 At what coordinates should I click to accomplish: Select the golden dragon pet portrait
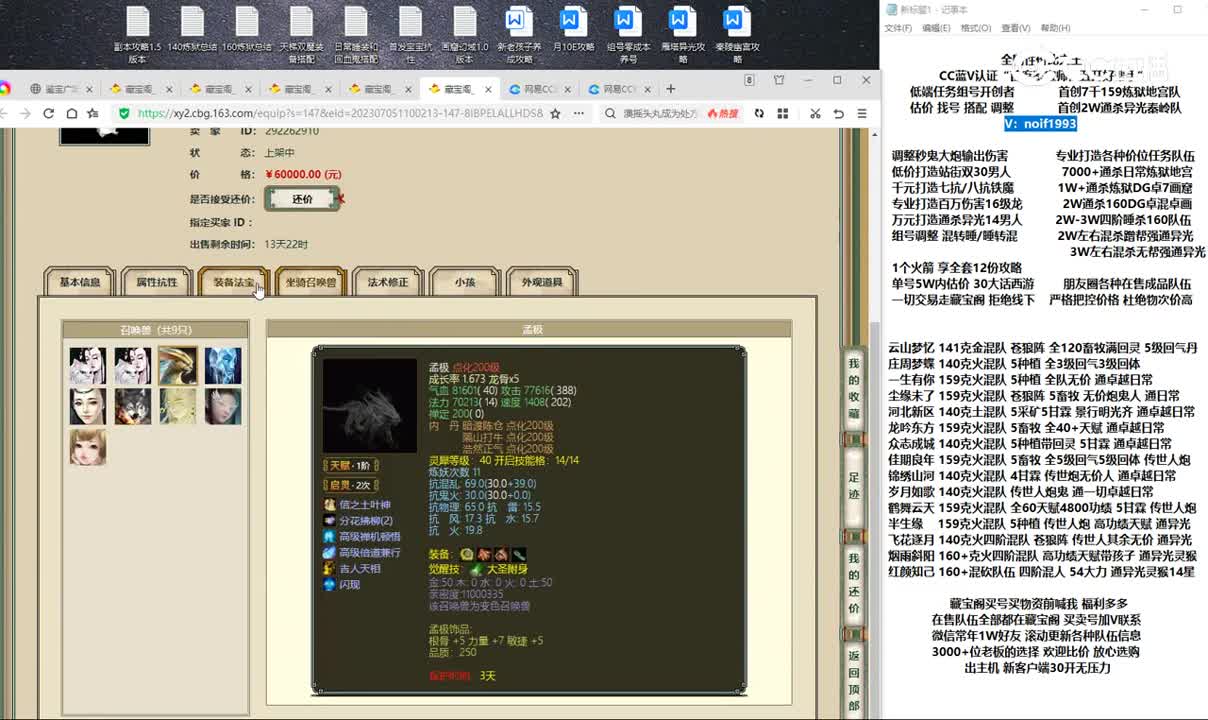click(177, 365)
